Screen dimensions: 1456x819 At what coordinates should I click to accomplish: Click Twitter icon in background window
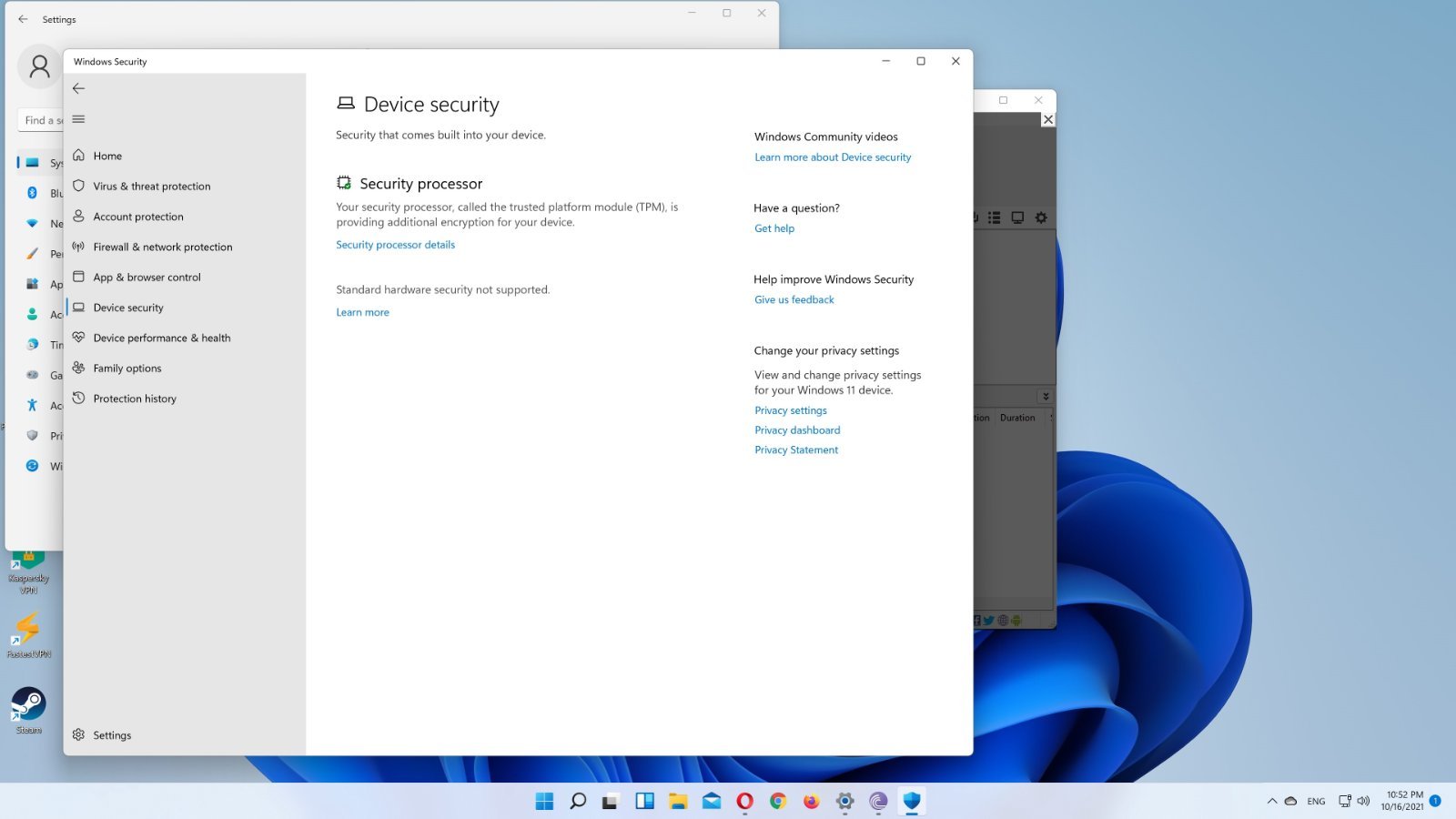[988, 621]
